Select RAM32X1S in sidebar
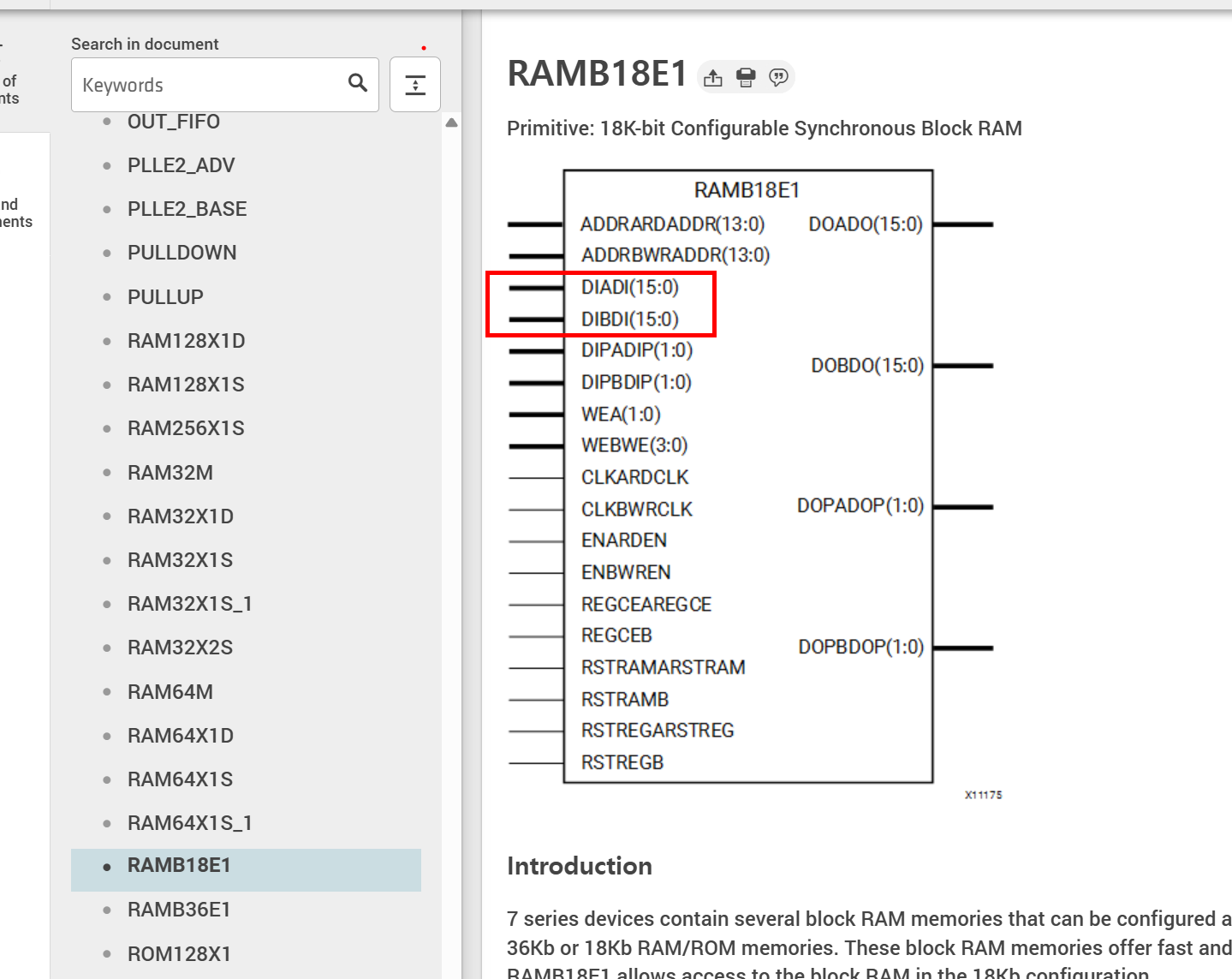The width and height of the screenshot is (1232, 979). click(x=180, y=560)
